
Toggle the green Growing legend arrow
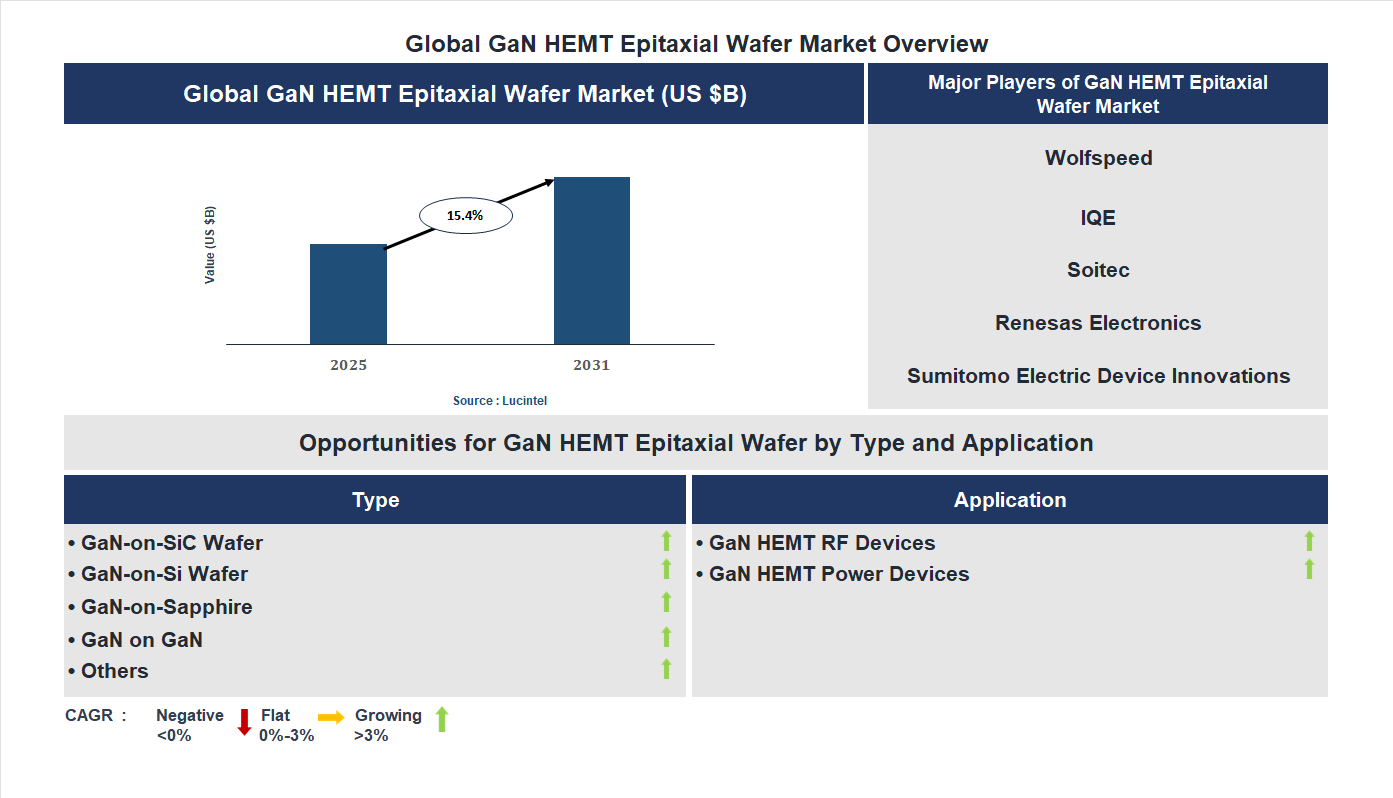pyautogui.click(x=441, y=721)
